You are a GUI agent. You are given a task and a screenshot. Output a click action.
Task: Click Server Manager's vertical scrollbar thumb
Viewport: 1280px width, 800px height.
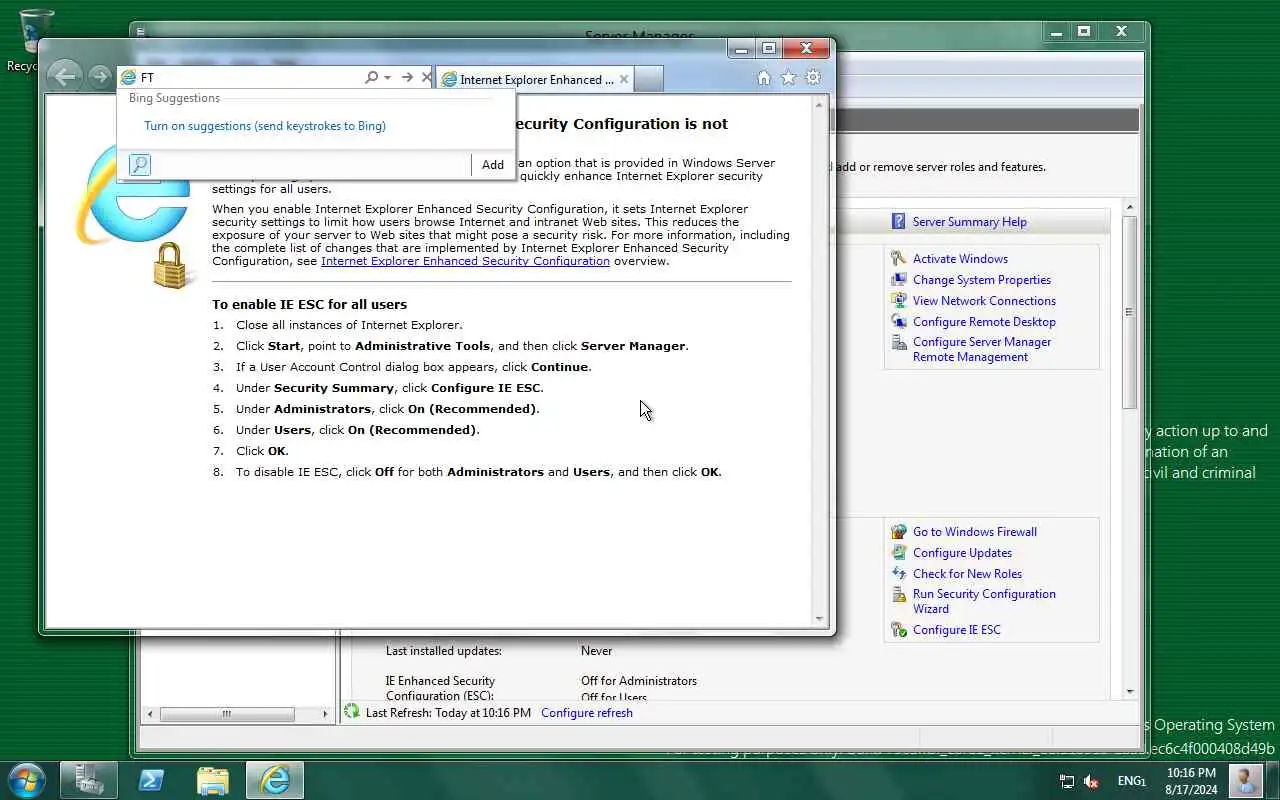(x=1130, y=312)
